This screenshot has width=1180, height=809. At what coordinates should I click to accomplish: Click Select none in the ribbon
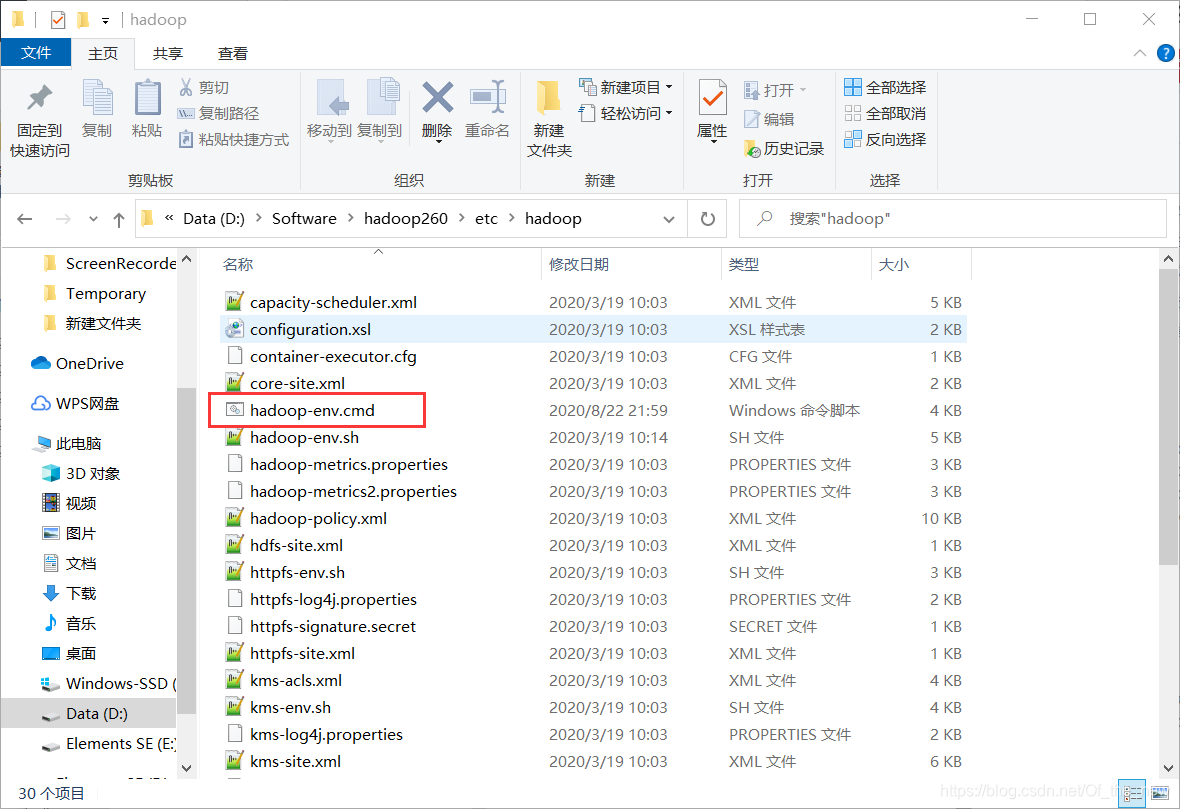pos(885,114)
